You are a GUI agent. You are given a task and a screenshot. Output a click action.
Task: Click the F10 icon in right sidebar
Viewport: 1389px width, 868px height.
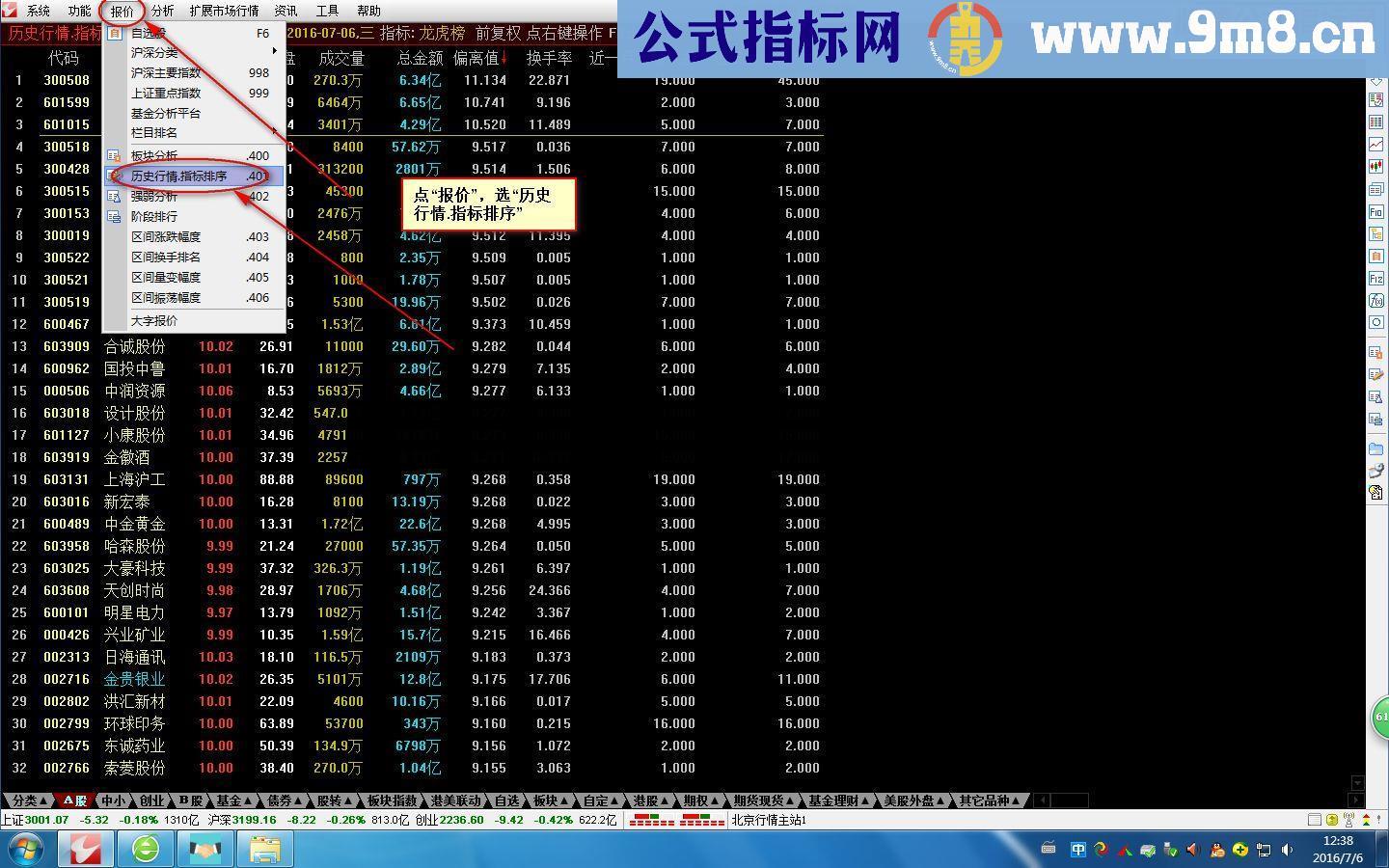1376,212
